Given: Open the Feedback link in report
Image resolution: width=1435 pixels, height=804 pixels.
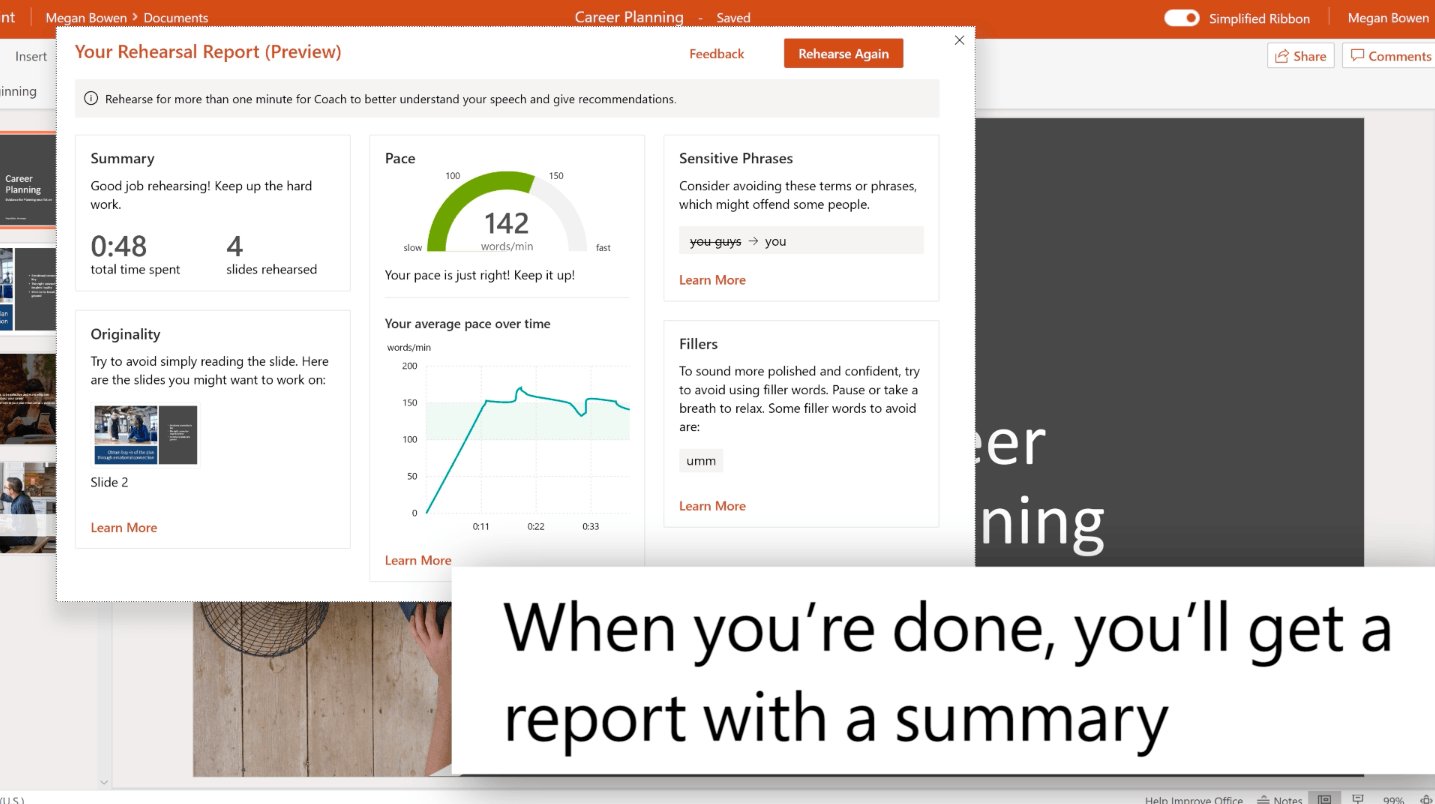Looking at the screenshot, I should 716,54.
